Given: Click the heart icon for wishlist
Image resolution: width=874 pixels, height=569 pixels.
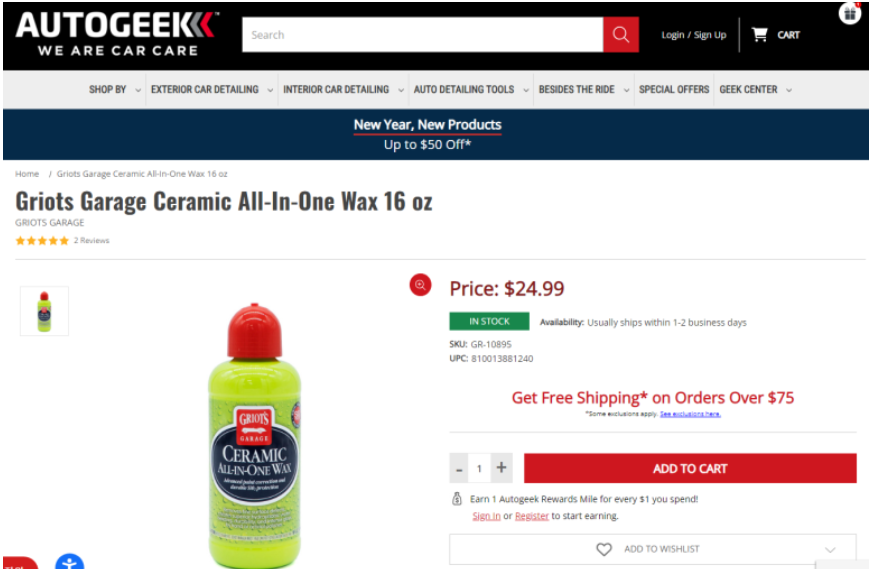Looking at the screenshot, I should point(604,549).
